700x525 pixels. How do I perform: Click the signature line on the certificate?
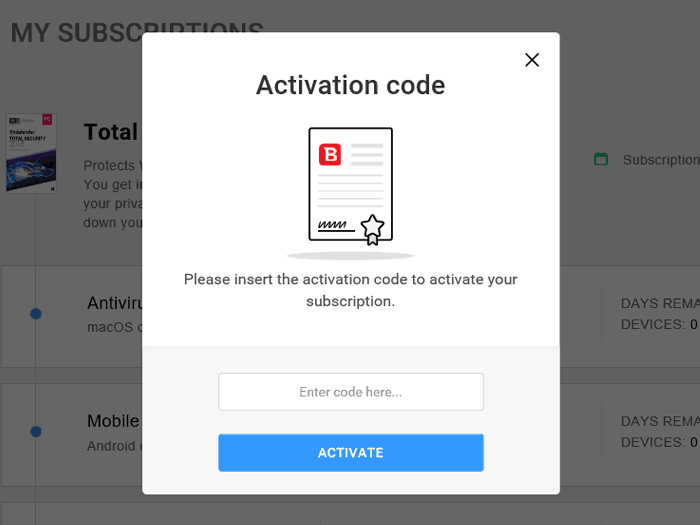pyautogui.click(x=336, y=226)
